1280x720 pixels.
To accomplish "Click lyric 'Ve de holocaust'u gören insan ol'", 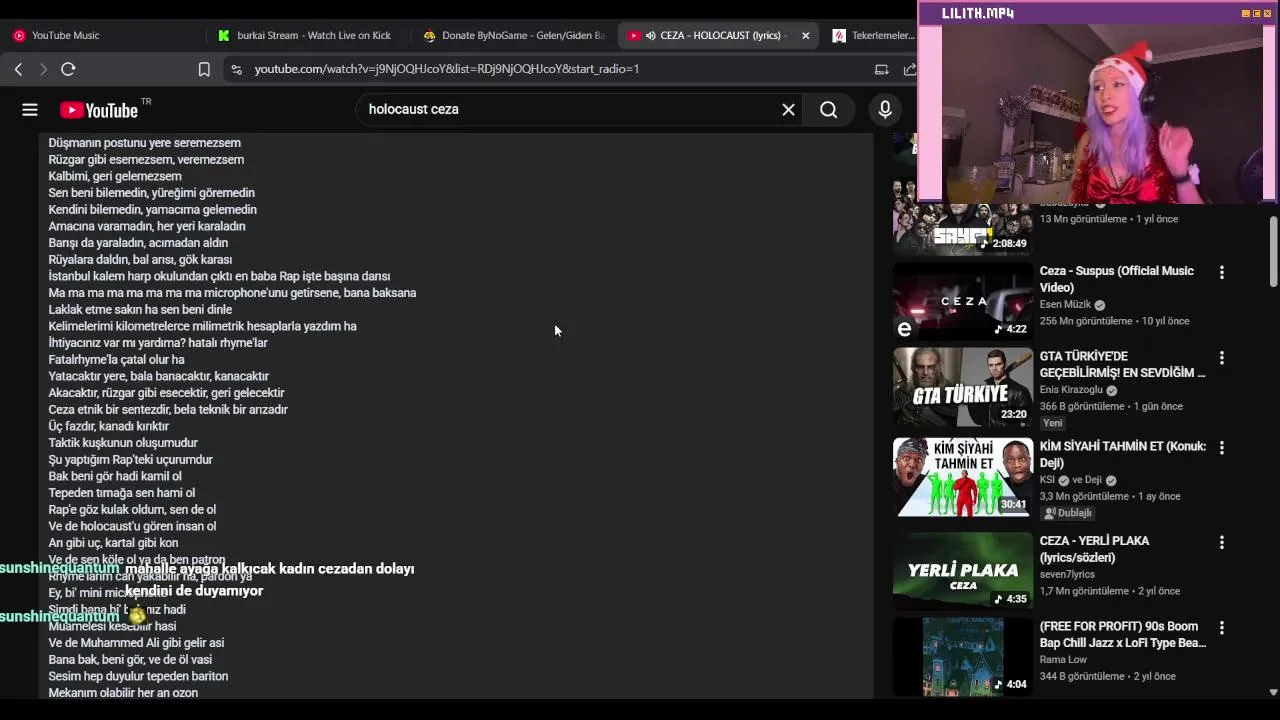I will 132,526.
